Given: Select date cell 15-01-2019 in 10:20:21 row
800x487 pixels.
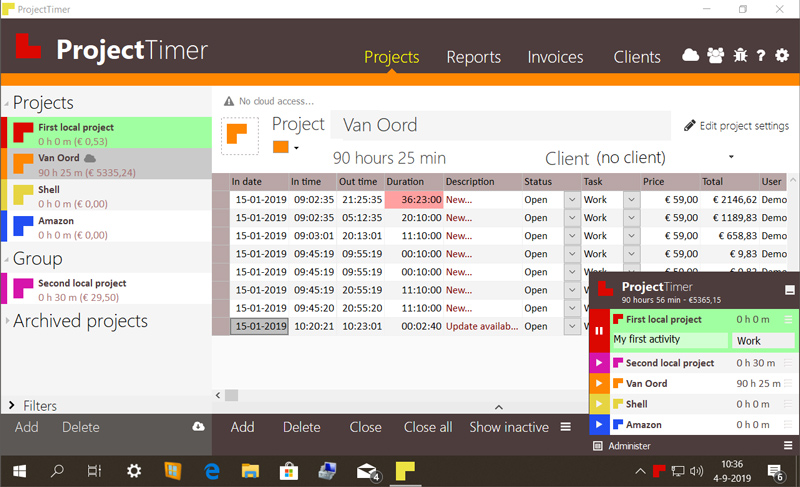Looking at the screenshot, I should [x=260, y=326].
